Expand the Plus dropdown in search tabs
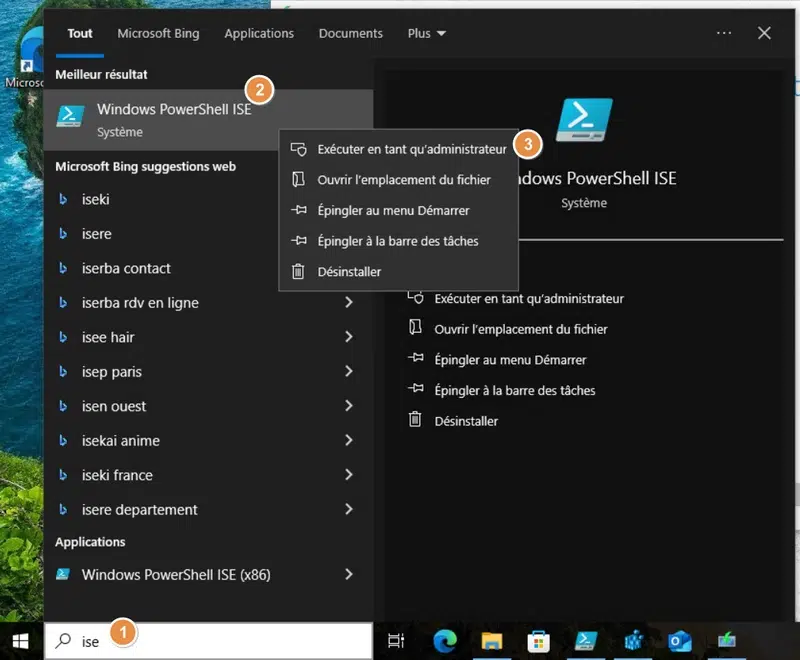This screenshot has width=800, height=660. [x=427, y=33]
